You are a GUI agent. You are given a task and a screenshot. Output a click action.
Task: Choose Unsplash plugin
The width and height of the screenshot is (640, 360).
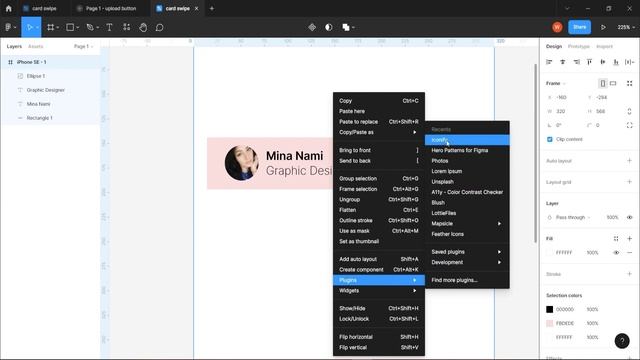point(467,182)
